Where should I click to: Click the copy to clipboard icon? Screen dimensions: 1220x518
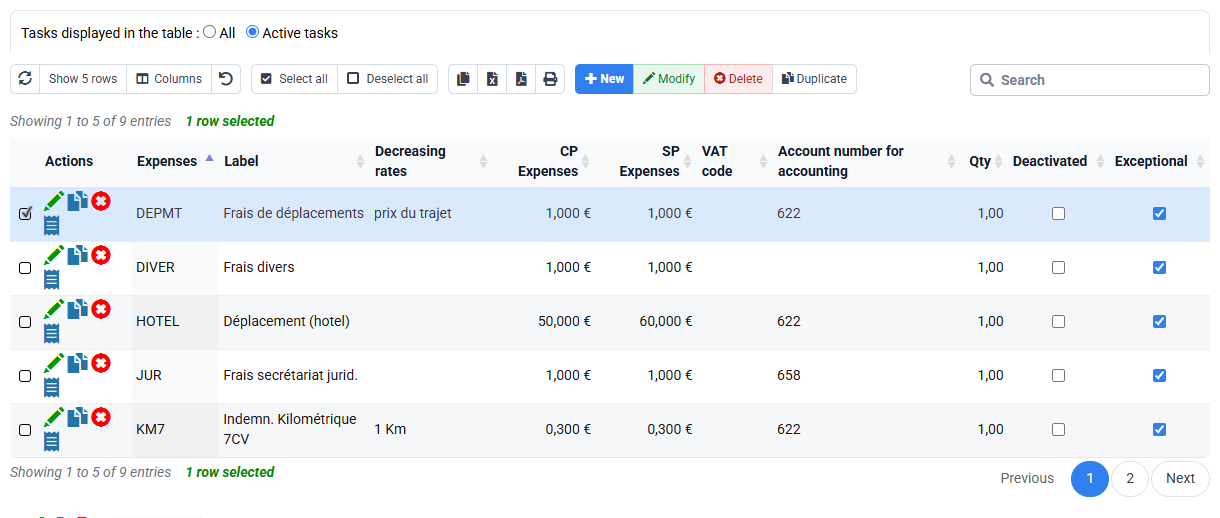pyautogui.click(x=463, y=79)
